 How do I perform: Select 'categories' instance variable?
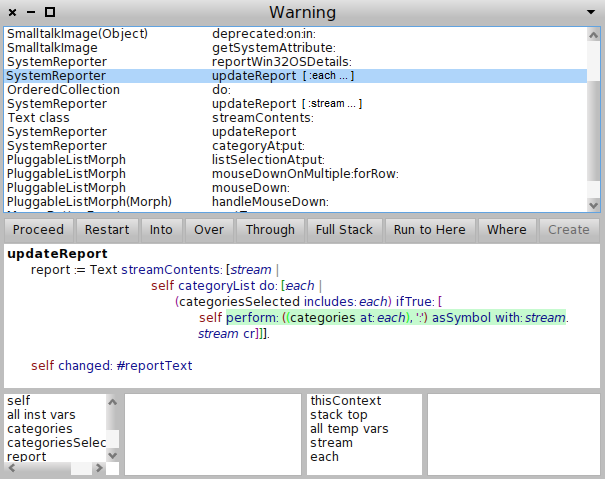55,428
